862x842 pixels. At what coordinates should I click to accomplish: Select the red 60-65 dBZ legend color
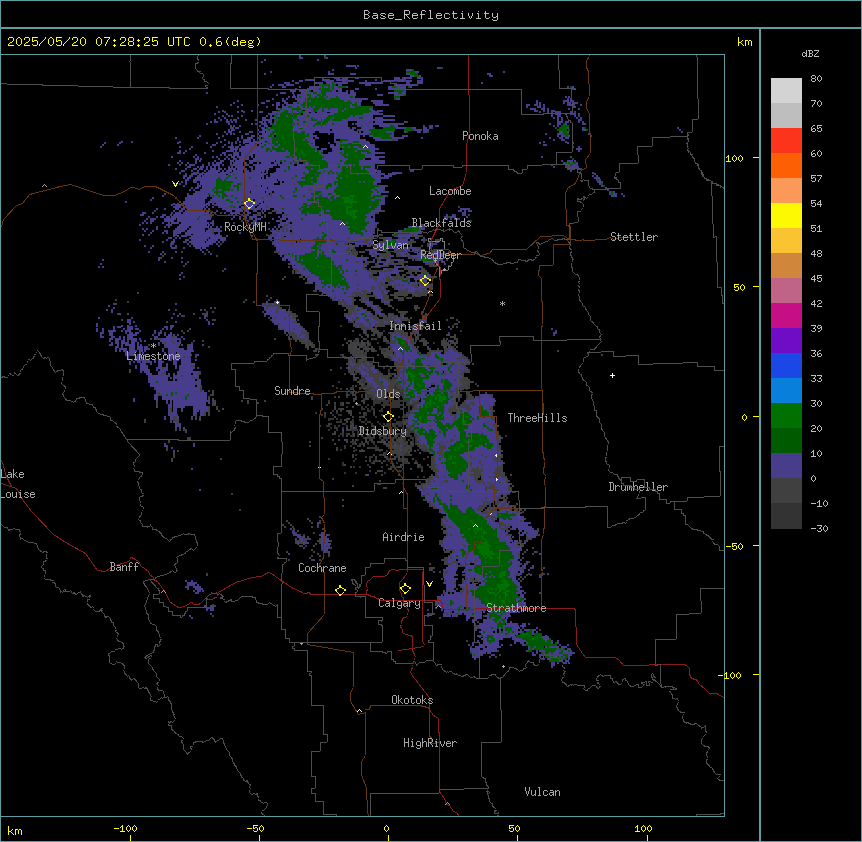click(786, 141)
